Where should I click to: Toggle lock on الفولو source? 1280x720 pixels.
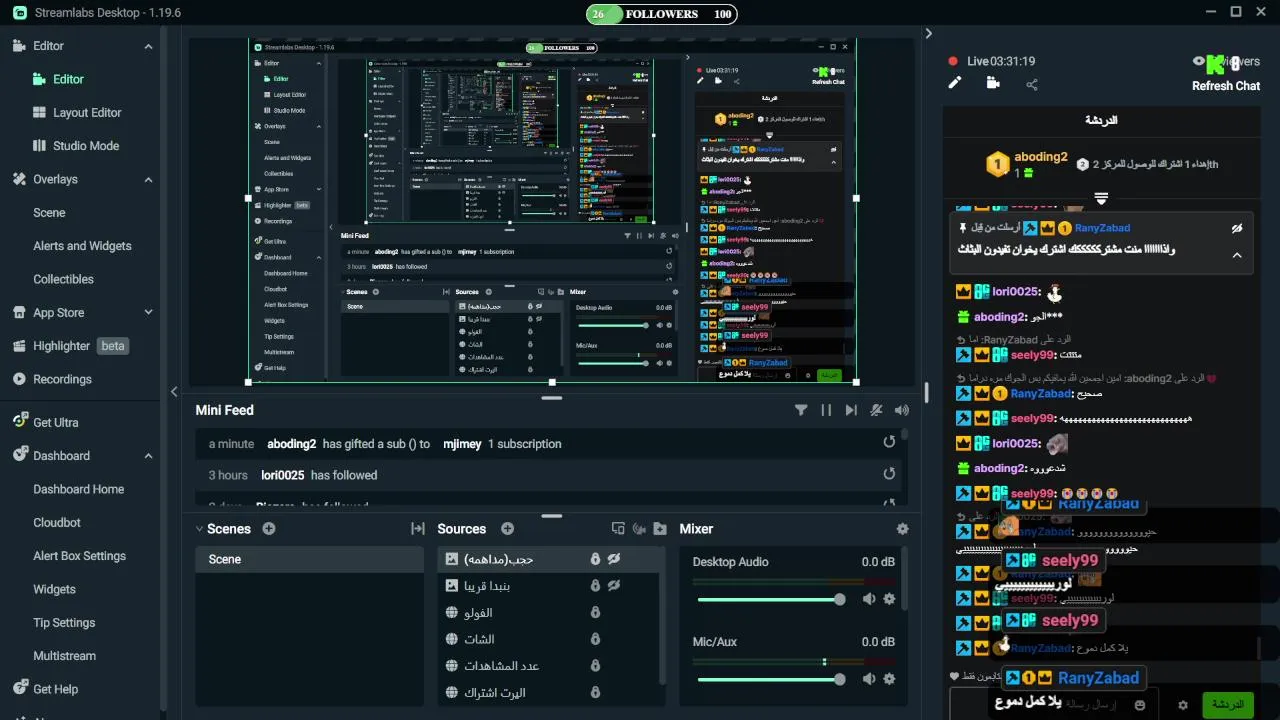coord(595,612)
